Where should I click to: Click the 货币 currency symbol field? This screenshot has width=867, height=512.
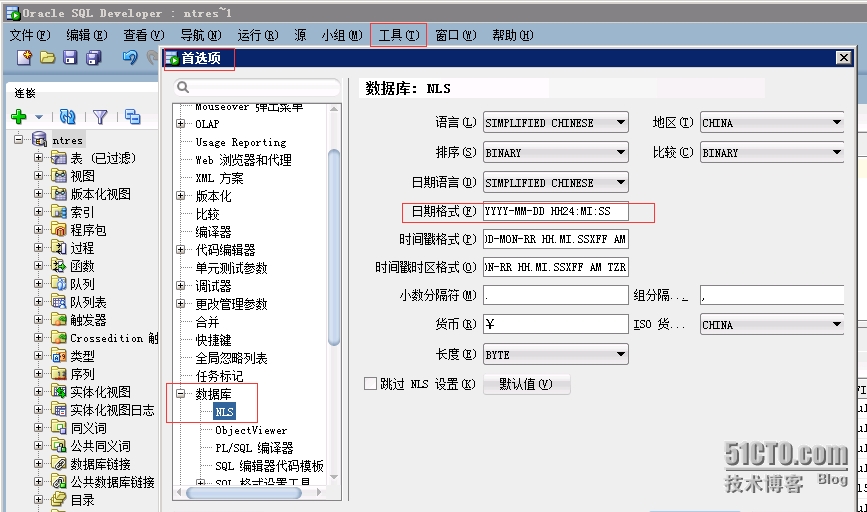point(556,325)
